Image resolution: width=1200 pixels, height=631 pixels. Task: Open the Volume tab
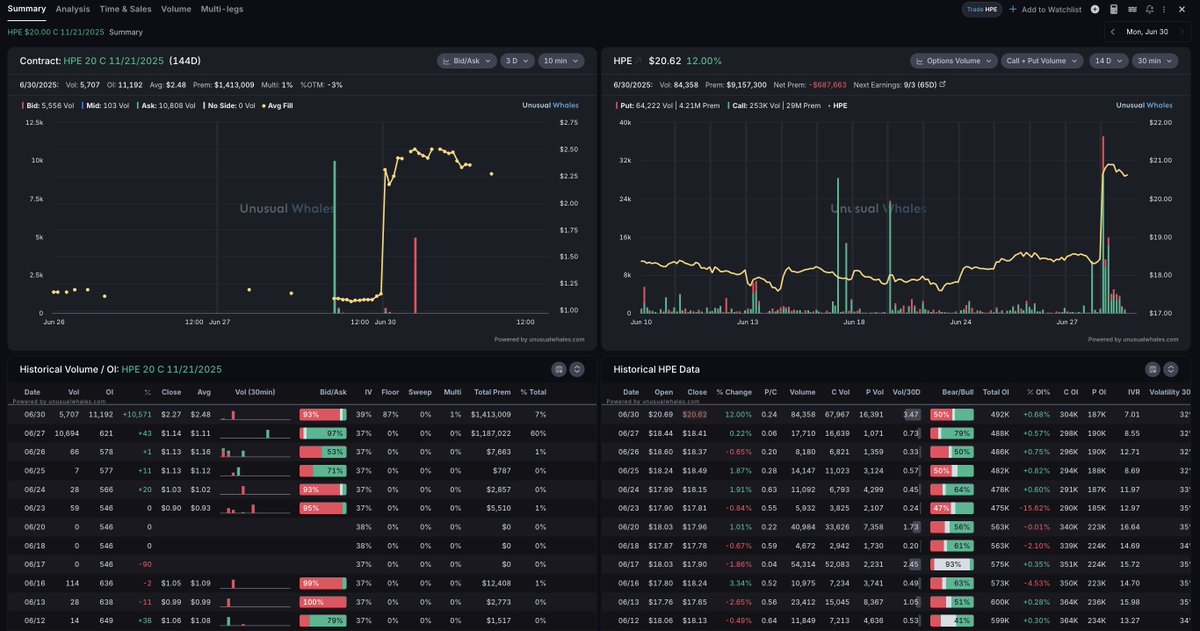coord(176,9)
